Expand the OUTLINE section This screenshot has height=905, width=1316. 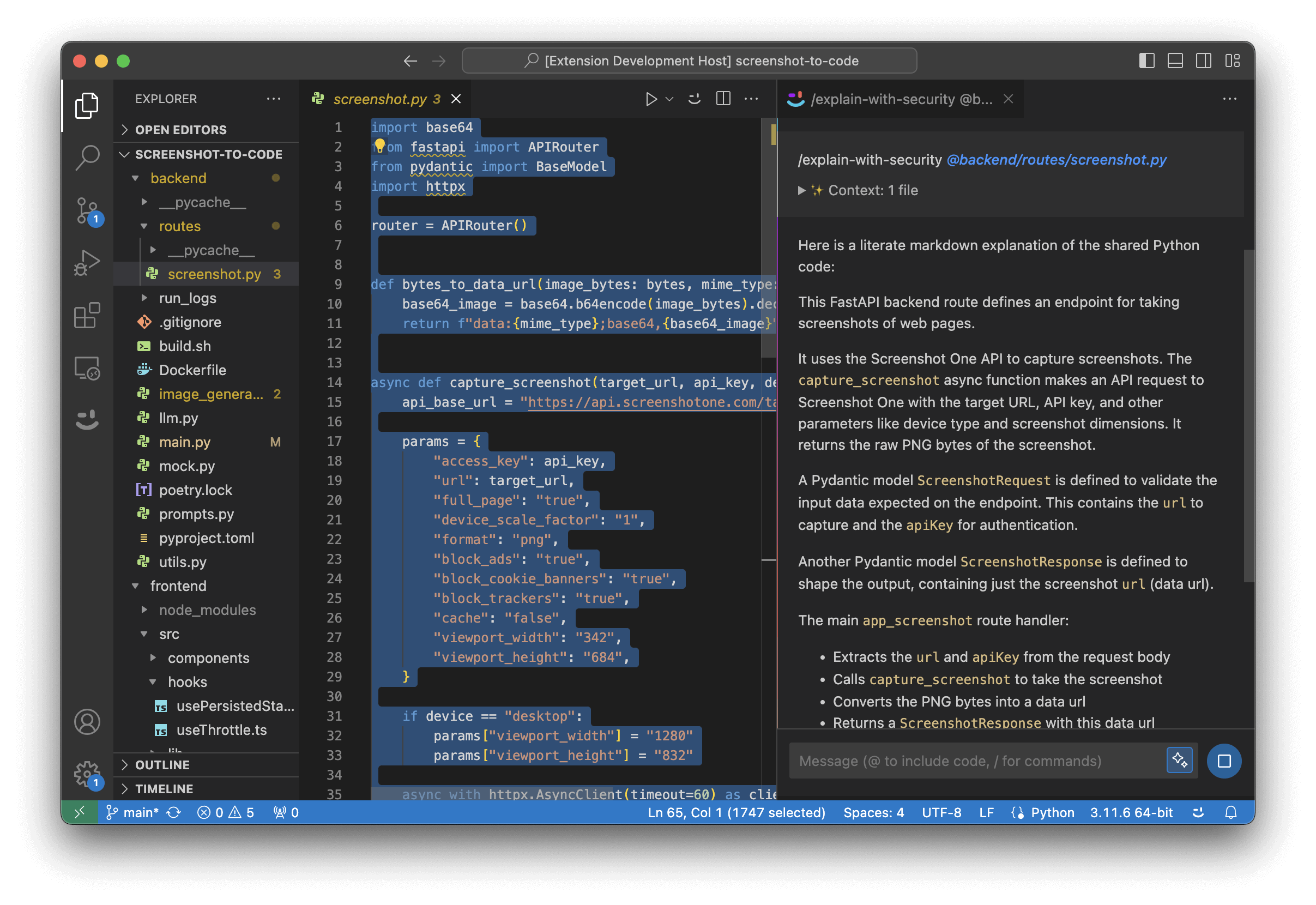[x=206, y=765]
